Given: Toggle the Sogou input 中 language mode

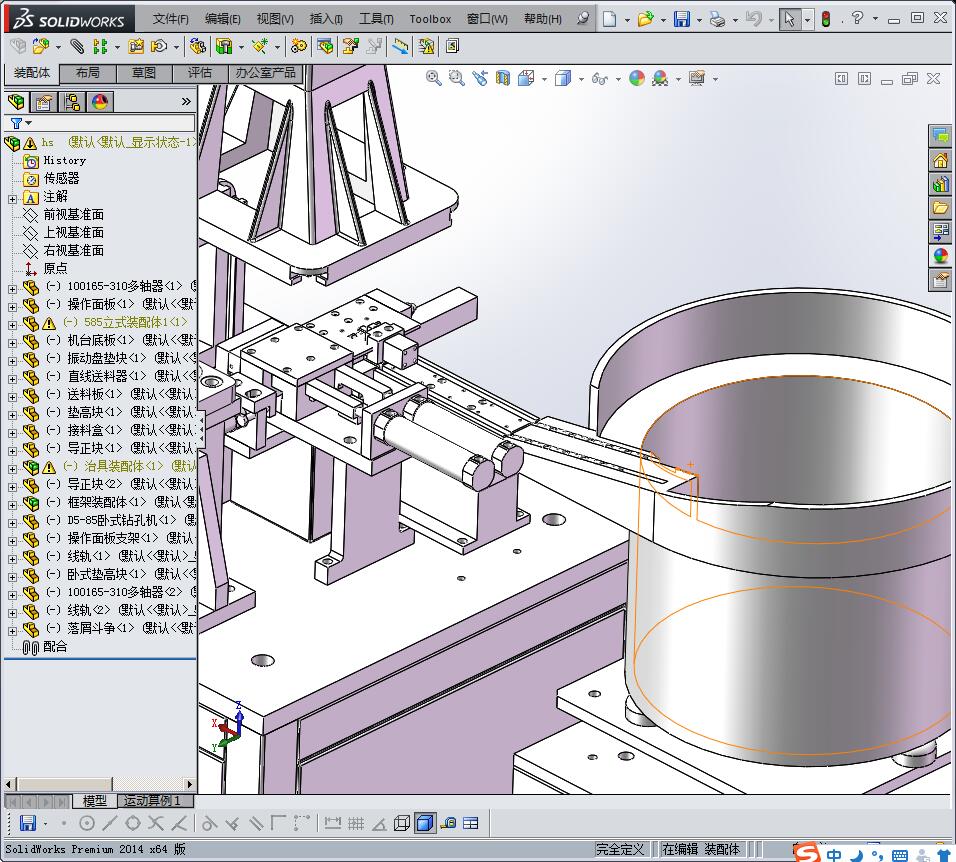Looking at the screenshot, I should (x=833, y=854).
